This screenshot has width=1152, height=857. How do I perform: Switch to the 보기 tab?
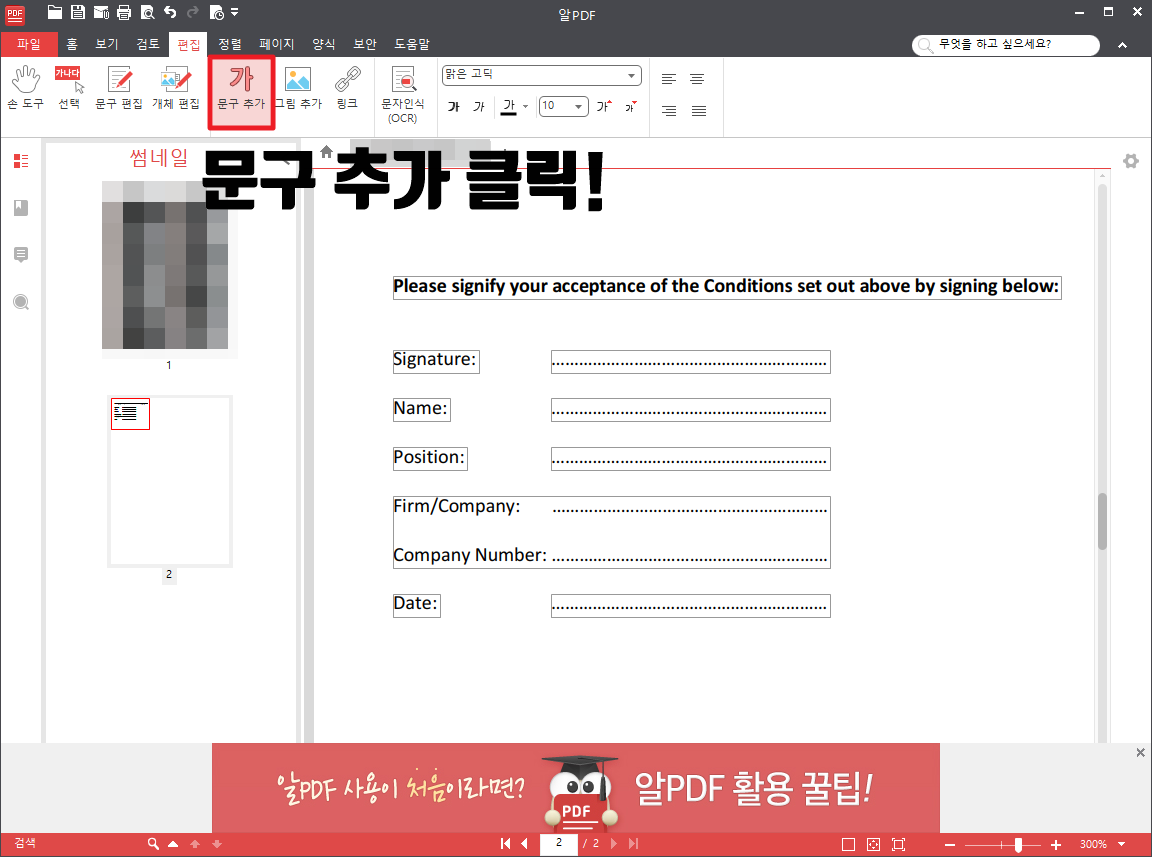(107, 44)
